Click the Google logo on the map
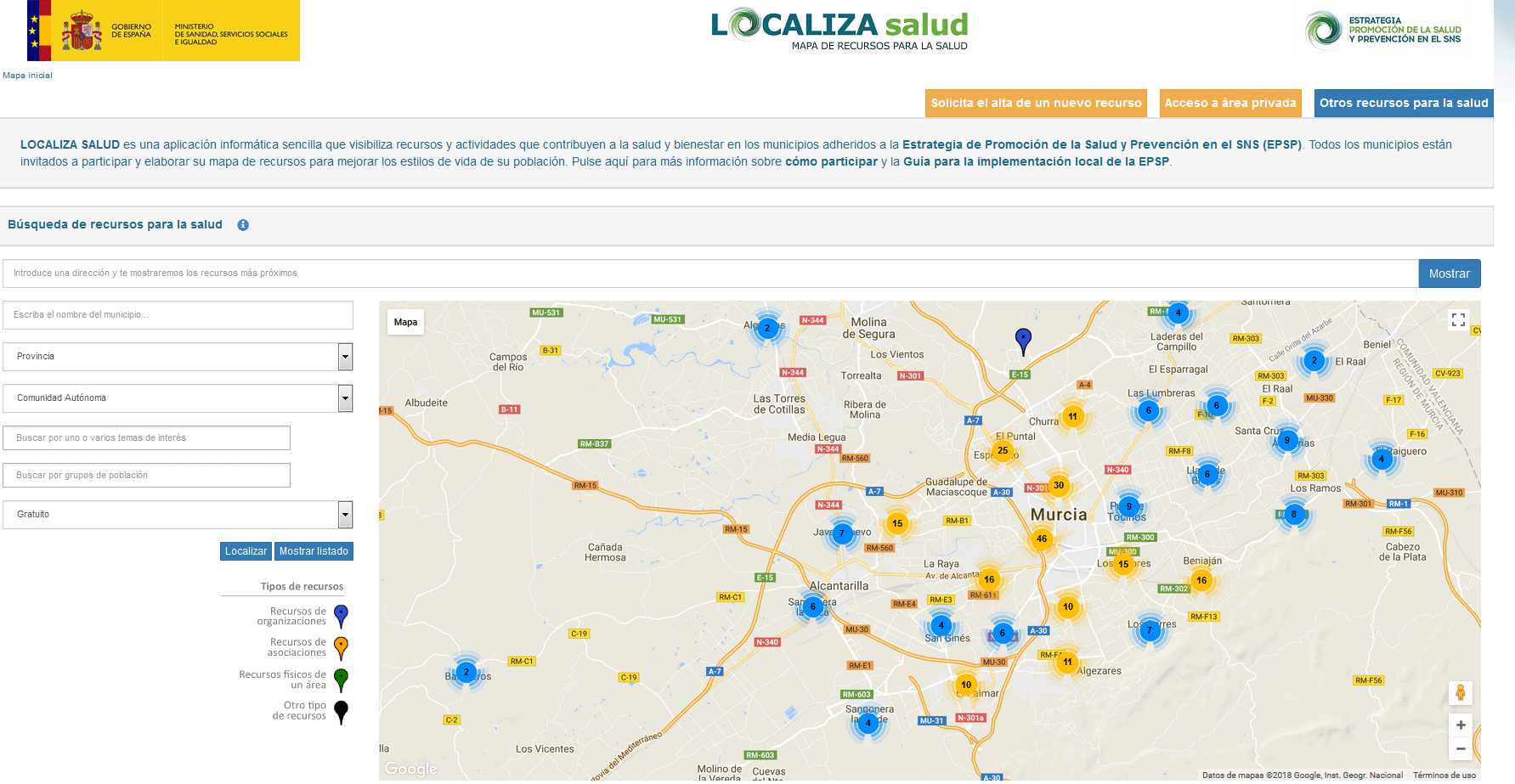The height and width of the screenshot is (784, 1515). point(411,769)
